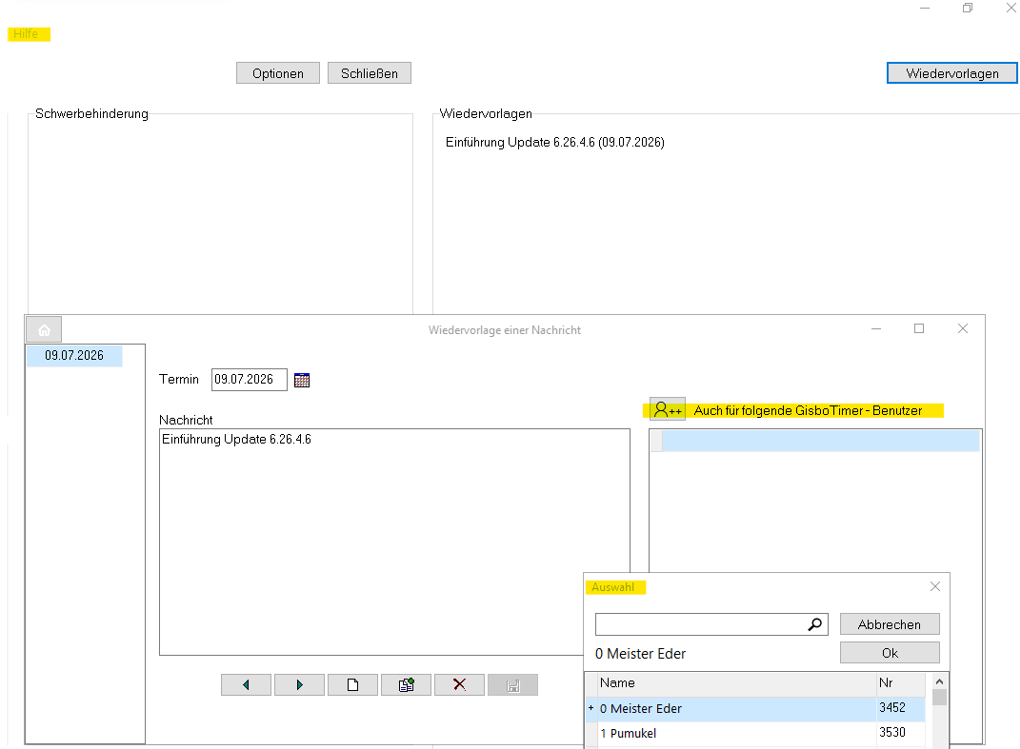
Task: Close the Wiedervorlage einer Nachricht dialog
Action: [x=963, y=329]
